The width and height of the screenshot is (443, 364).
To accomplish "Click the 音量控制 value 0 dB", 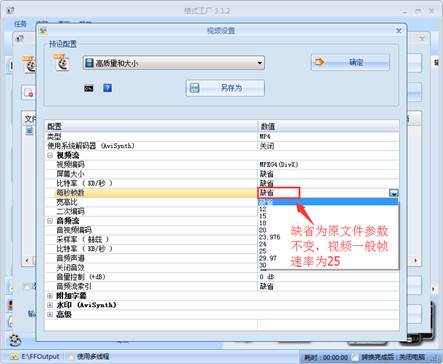I will pos(267,277).
